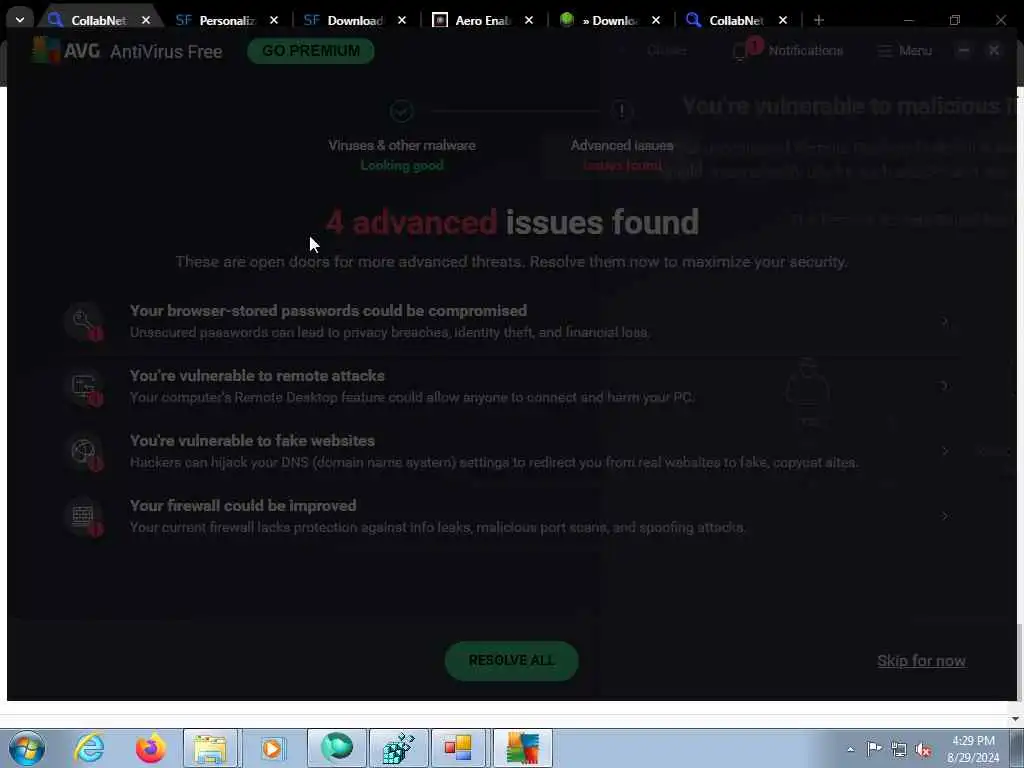This screenshot has height=768, width=1024.
Task: Click the GO PREMIUM button
Action: click(x=311, y=51)
